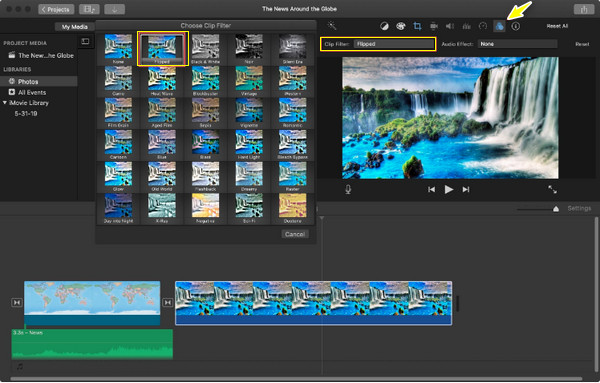Skip to previous clip

[x=431, y=189]
